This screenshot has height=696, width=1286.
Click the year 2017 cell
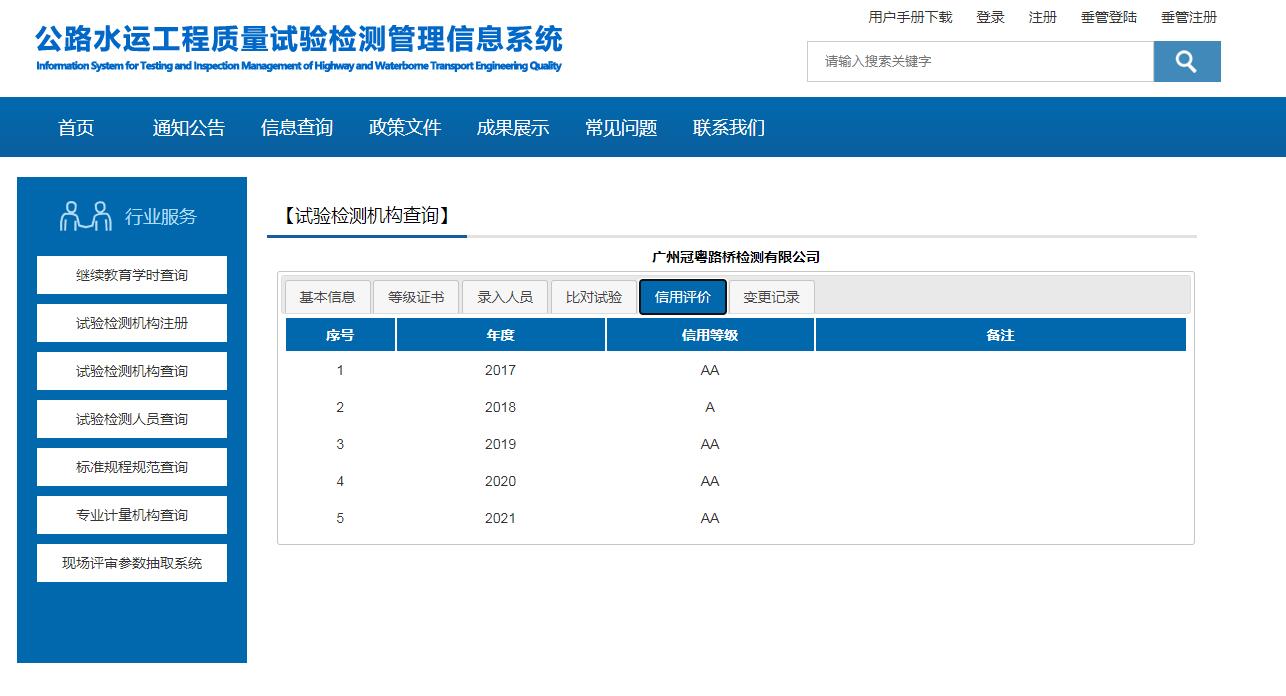coord(500,370)
